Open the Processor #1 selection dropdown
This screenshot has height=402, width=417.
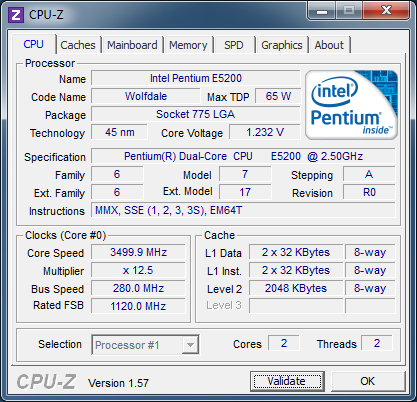[145, 345]
